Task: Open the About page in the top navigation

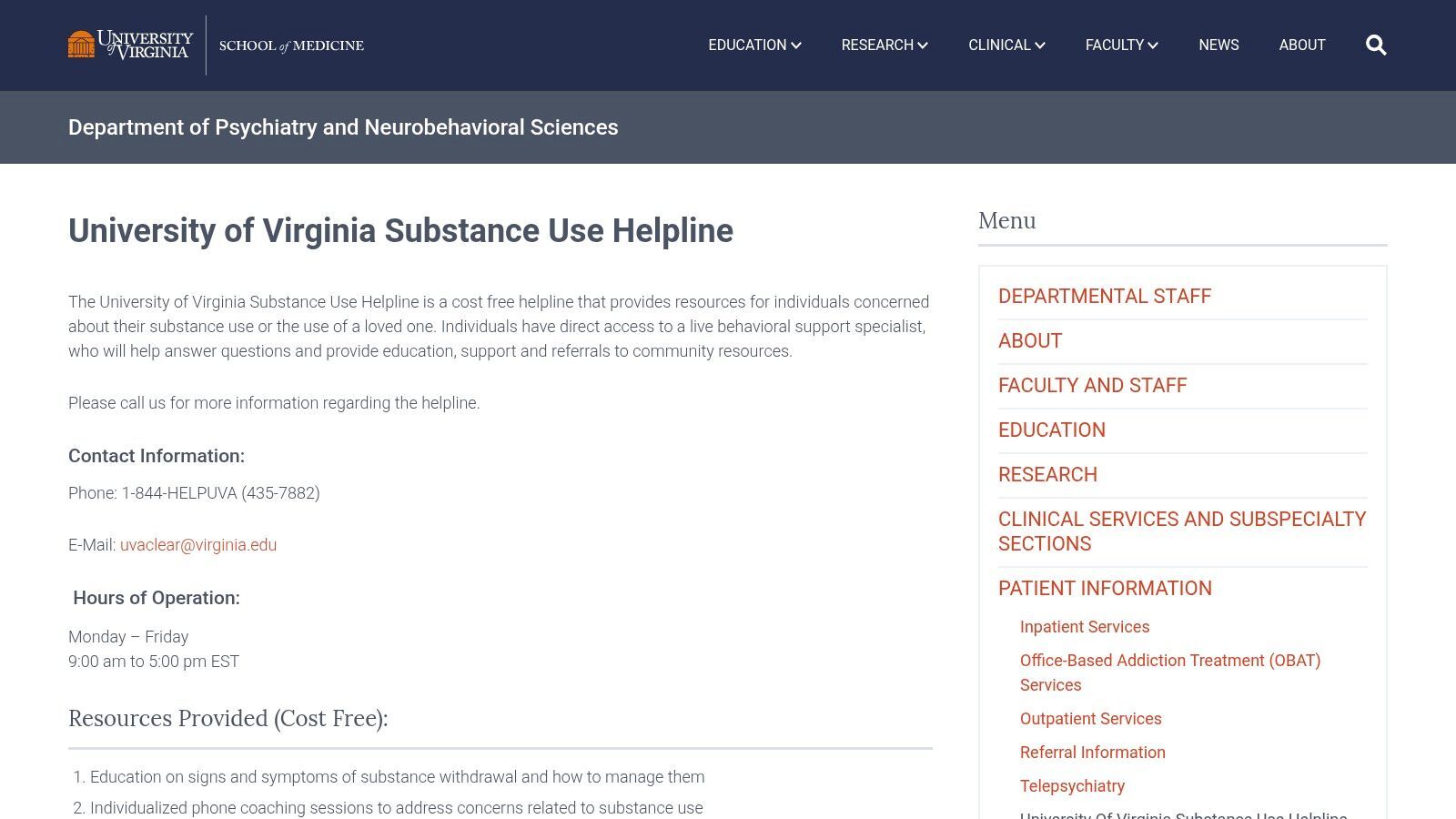Action: click(x=1302, y=45)
